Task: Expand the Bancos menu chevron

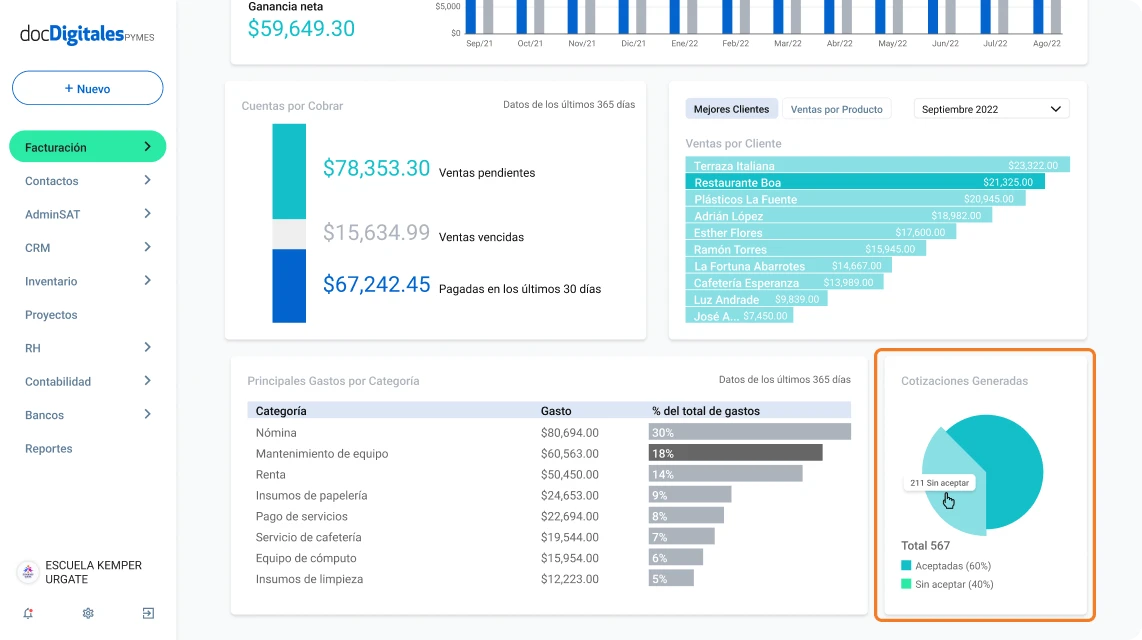Action: point(147,414)
